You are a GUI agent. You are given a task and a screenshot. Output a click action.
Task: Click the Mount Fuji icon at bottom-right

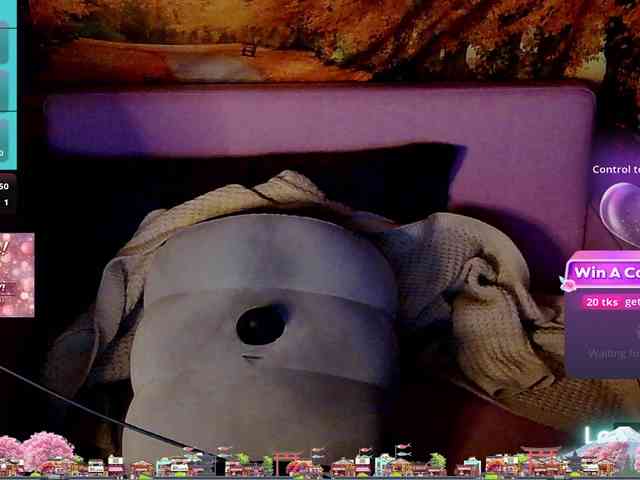tap(622, 442)
